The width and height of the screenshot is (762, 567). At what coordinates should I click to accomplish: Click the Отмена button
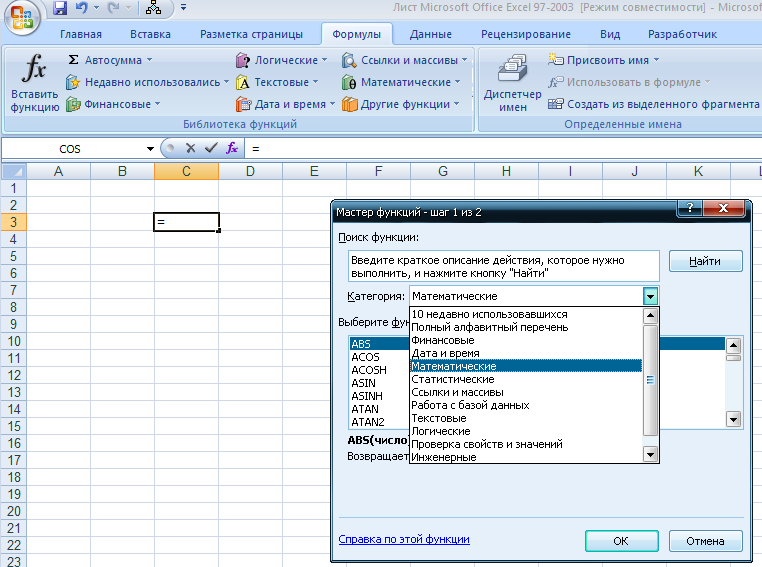tap(705, 541)
